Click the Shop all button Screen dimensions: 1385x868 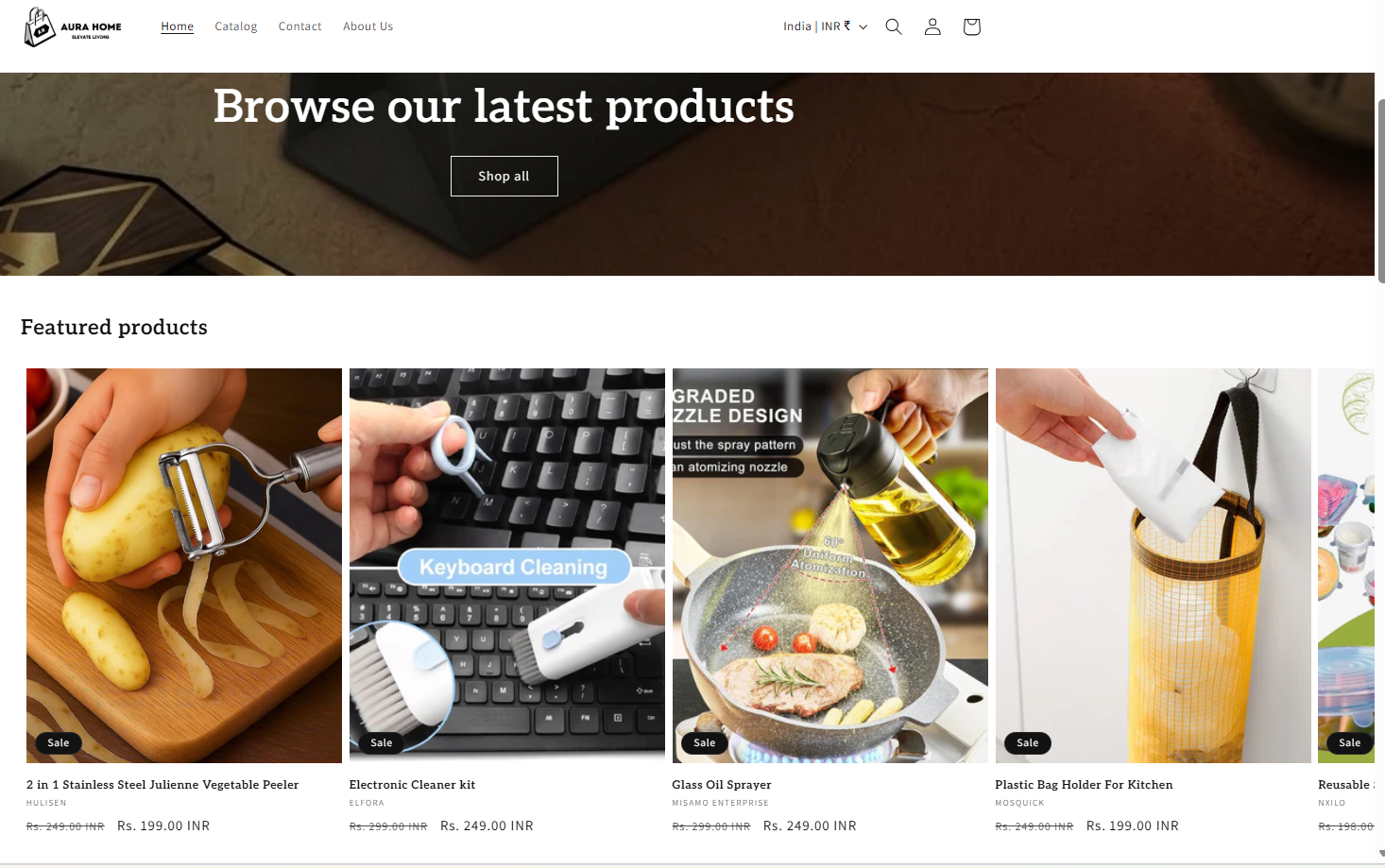point(504,176)
